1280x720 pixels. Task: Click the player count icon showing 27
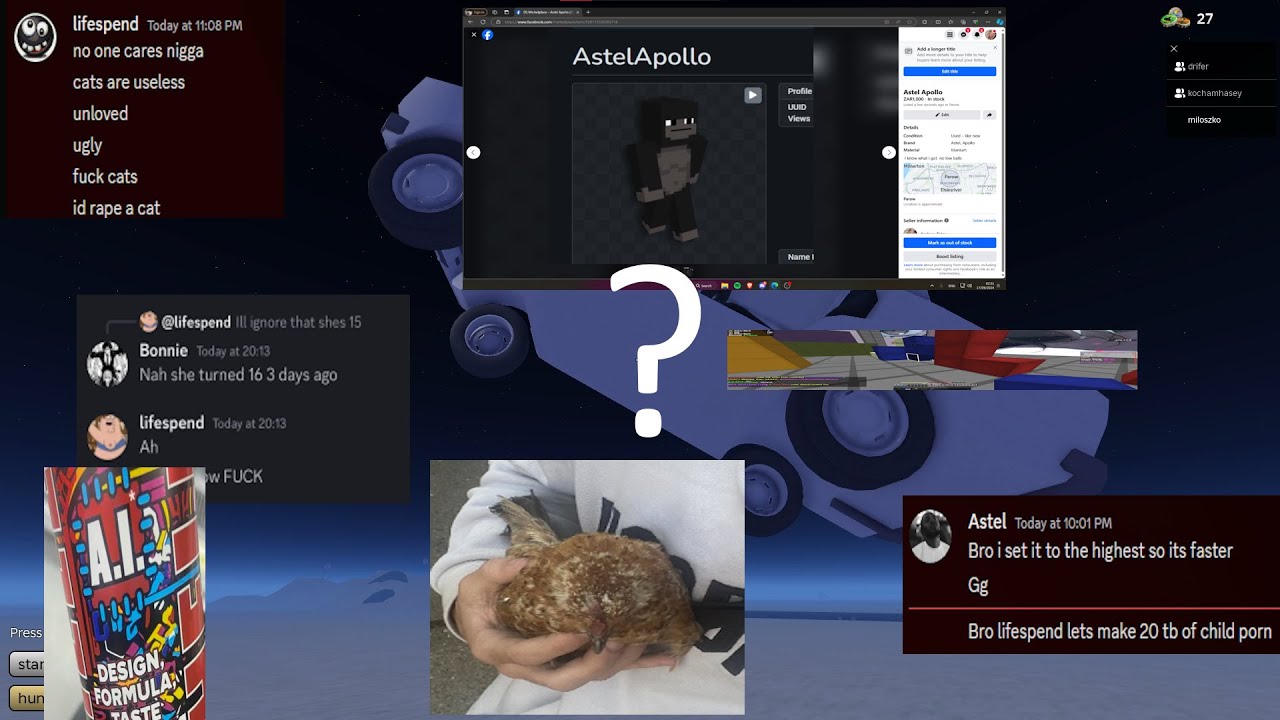1175,18
